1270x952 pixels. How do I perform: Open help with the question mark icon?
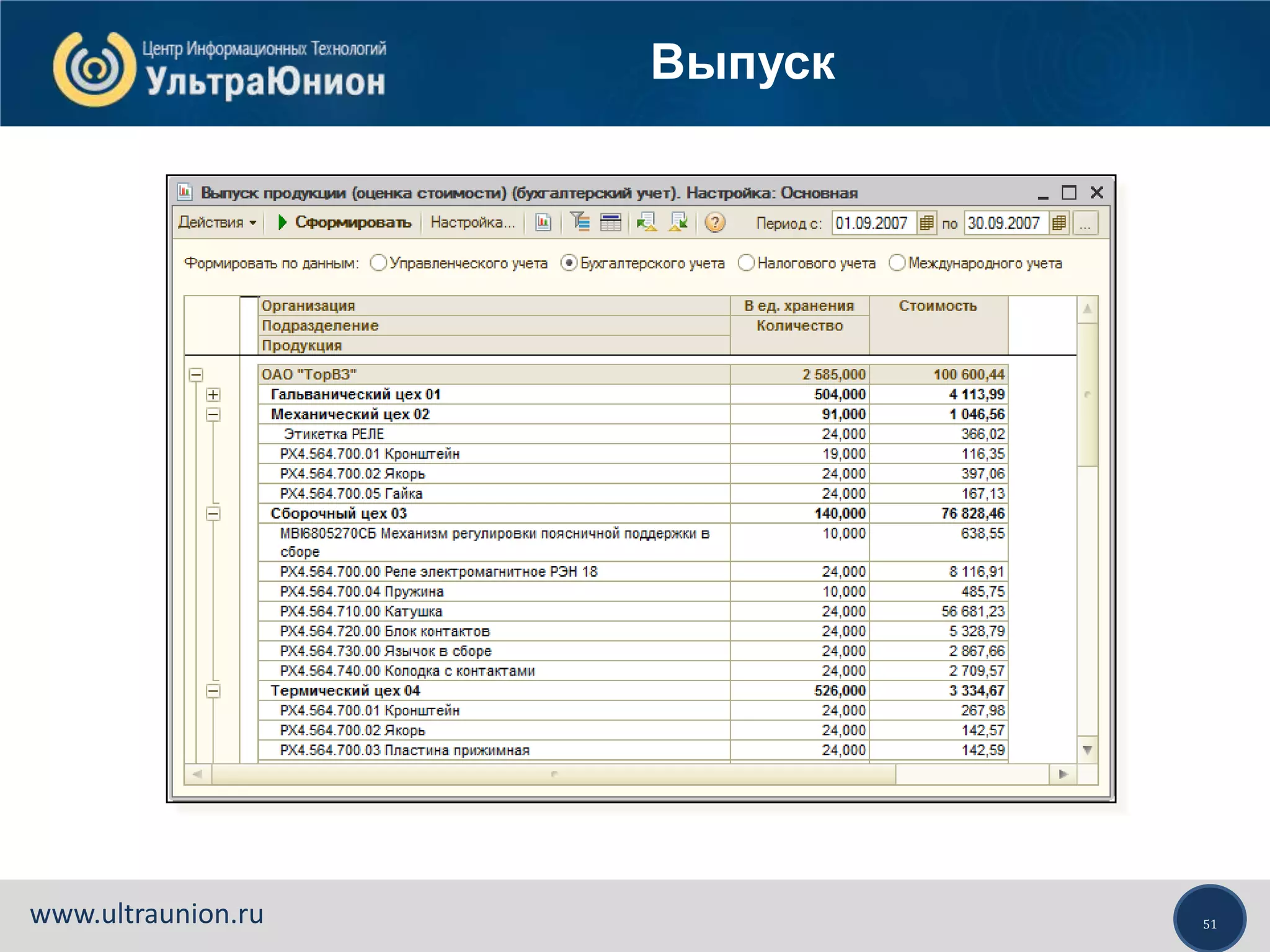[714, 222]
